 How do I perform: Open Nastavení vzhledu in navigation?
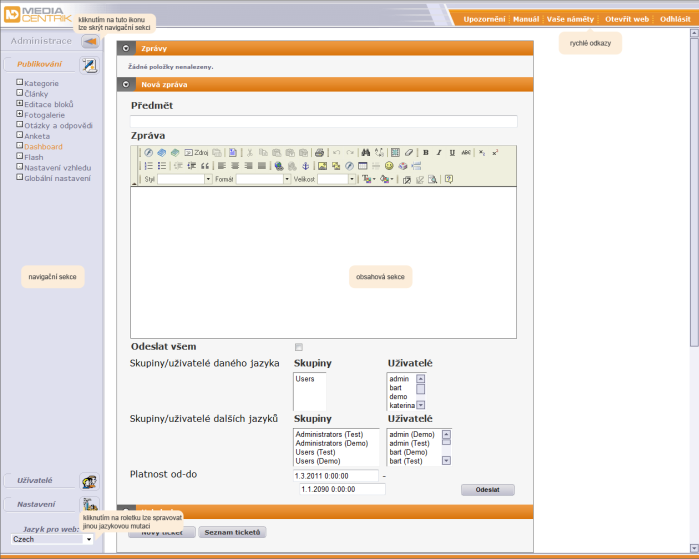point(58,168)
